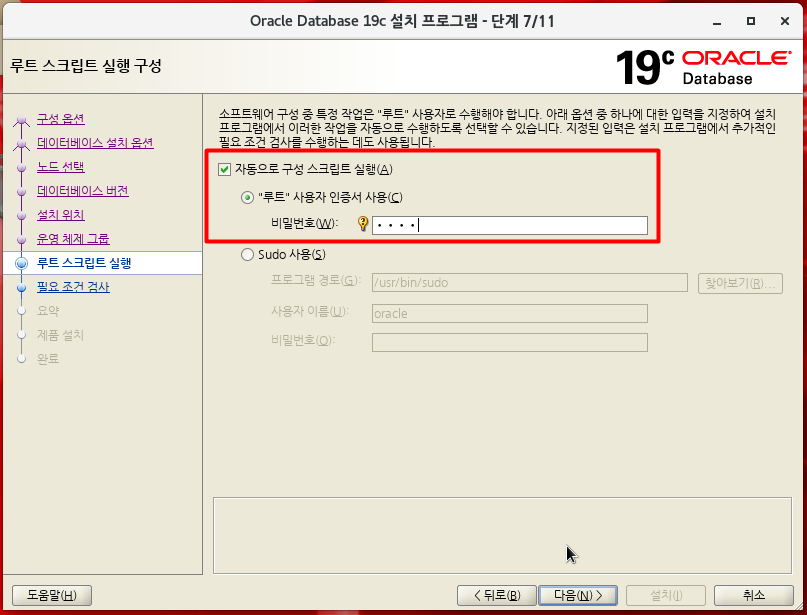The image size is (807, 615).
Task: Click the 구성 옵션 step bullet icon
Action: pos(22,120)
